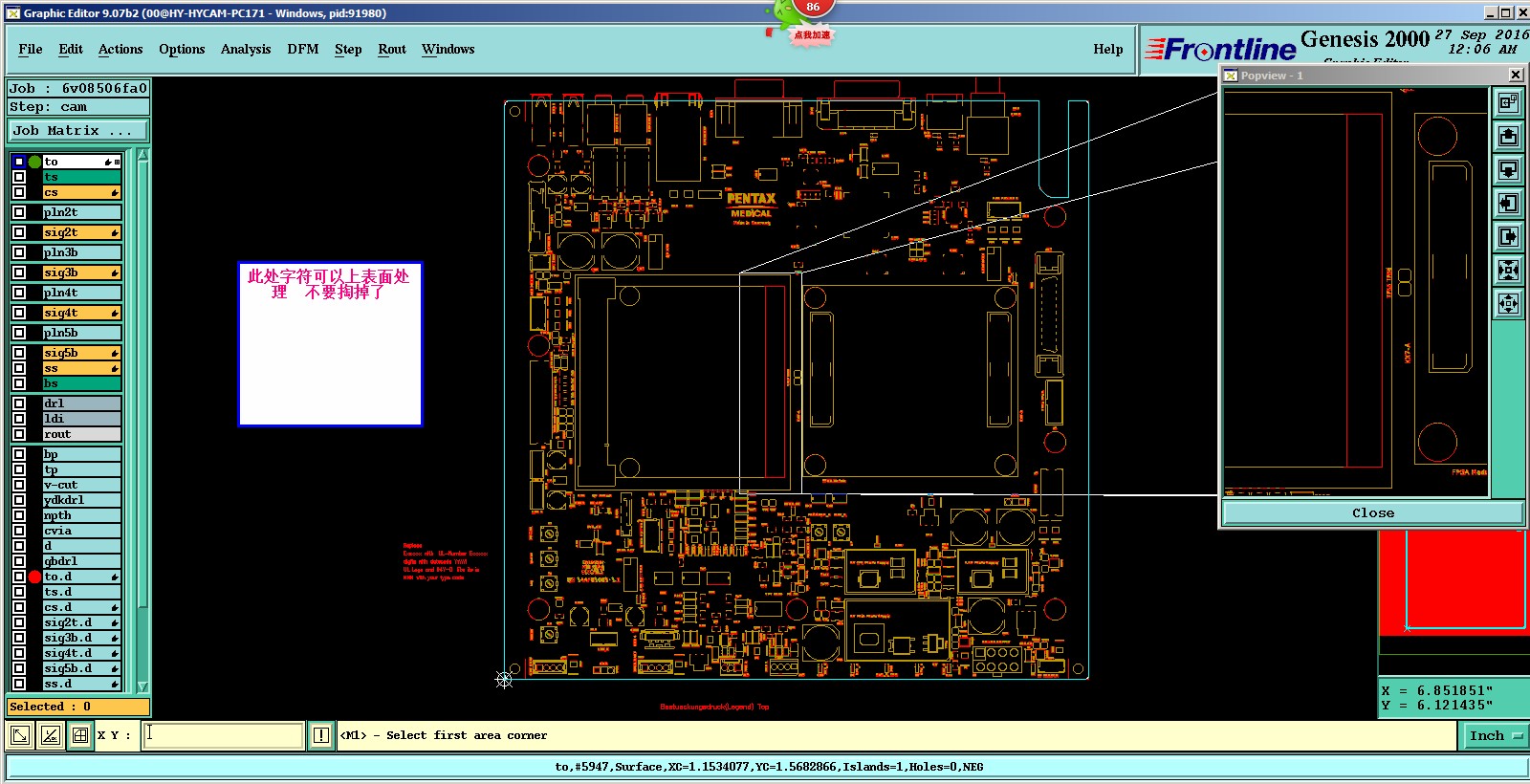Toggle checkbox for layer pln3b

[19, 252]
